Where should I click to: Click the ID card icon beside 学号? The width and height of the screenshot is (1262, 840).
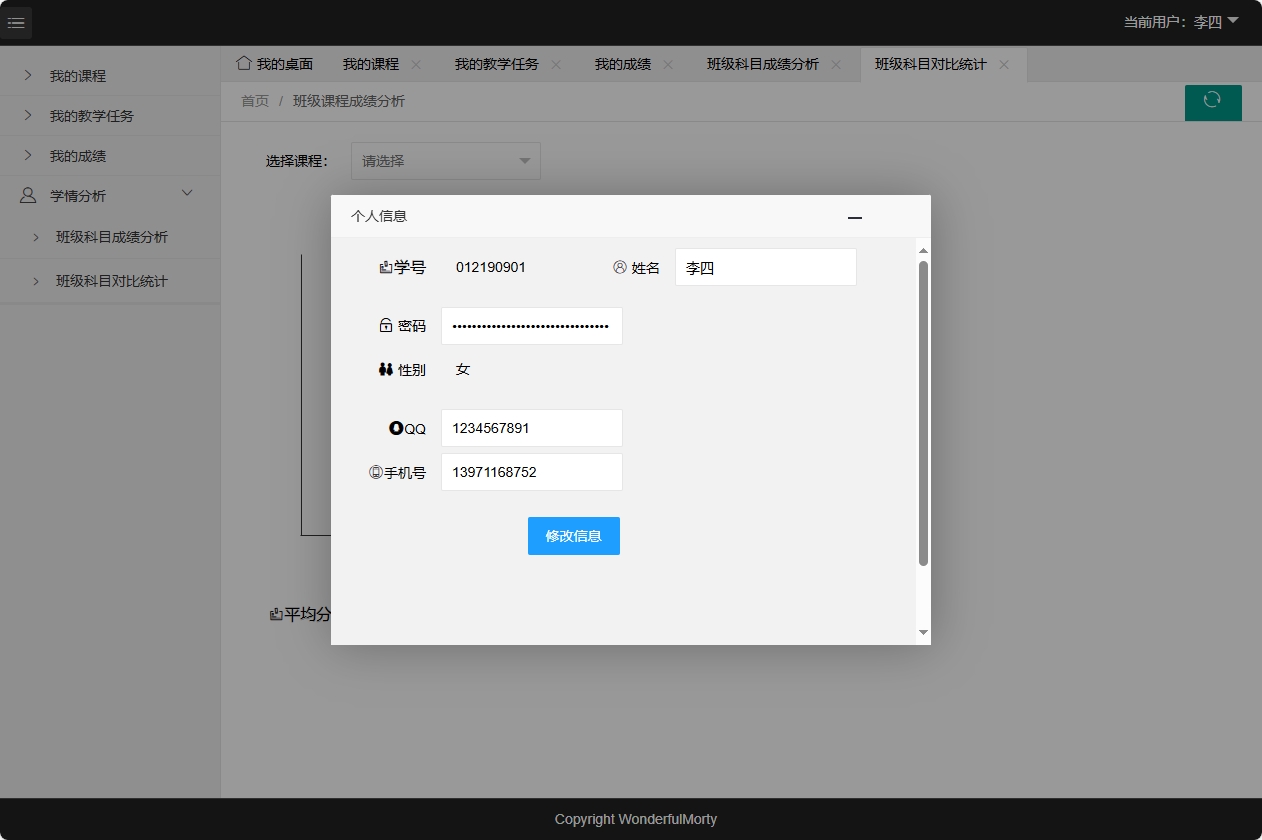tap(385, 265)
